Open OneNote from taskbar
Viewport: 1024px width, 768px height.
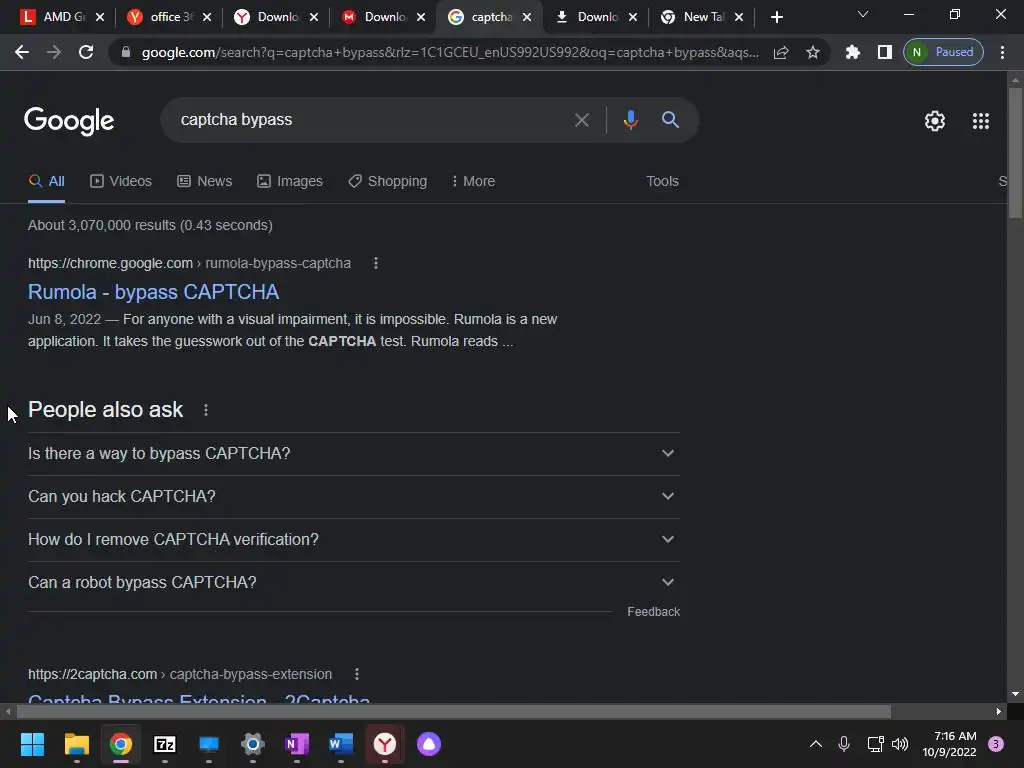point(296,744)
